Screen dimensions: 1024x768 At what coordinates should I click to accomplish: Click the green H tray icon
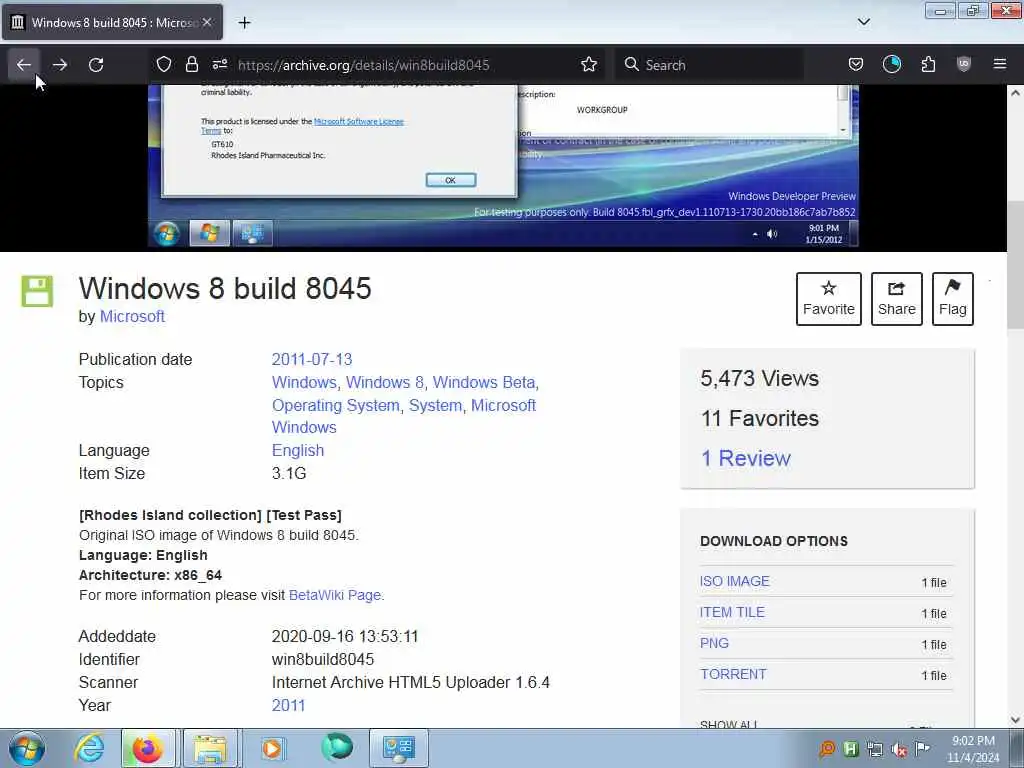tap(851, 749)
